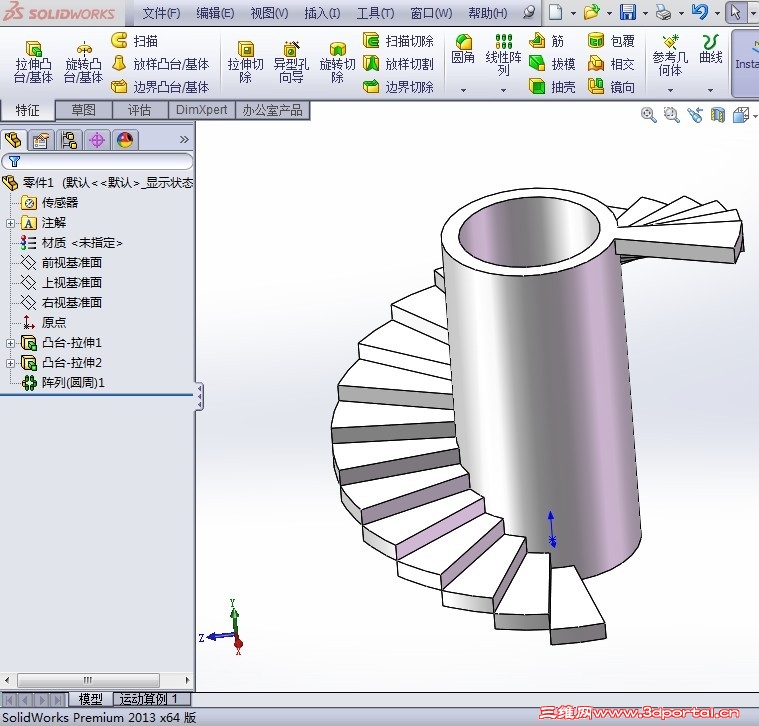The image size is (759, 726).
Task: Select the 圆角 fillet tool
Action: pos(463,50)
